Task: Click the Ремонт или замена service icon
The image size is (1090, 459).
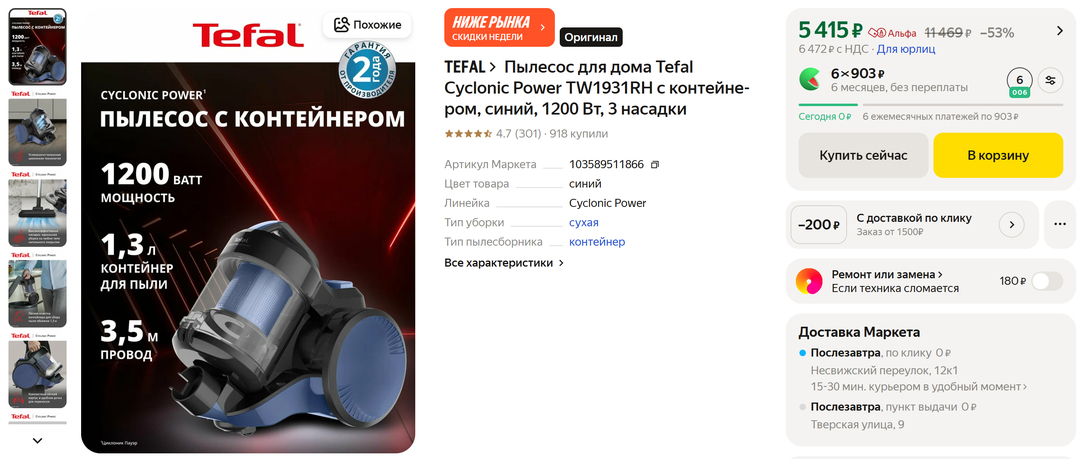Action: click(x=809, y=282)
